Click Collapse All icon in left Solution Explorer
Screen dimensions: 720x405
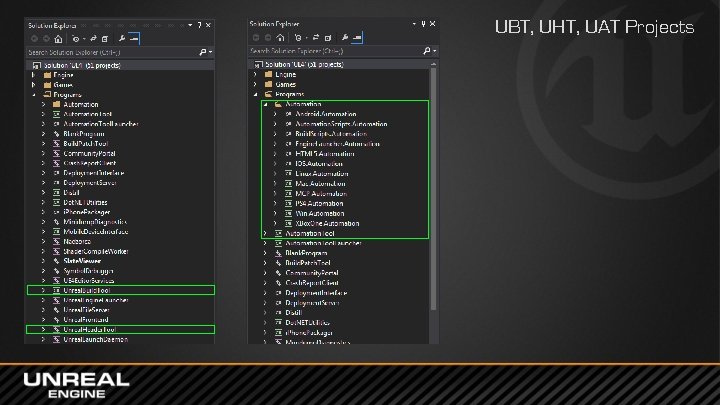pyautogui.click(x=105, y=39)
